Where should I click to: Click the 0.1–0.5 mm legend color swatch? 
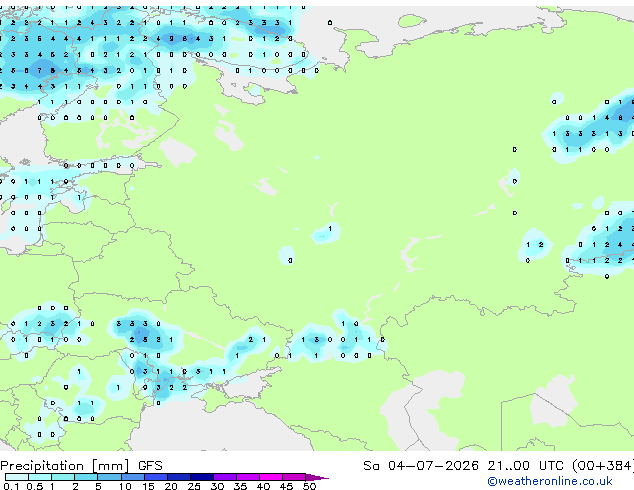[17, 477]
